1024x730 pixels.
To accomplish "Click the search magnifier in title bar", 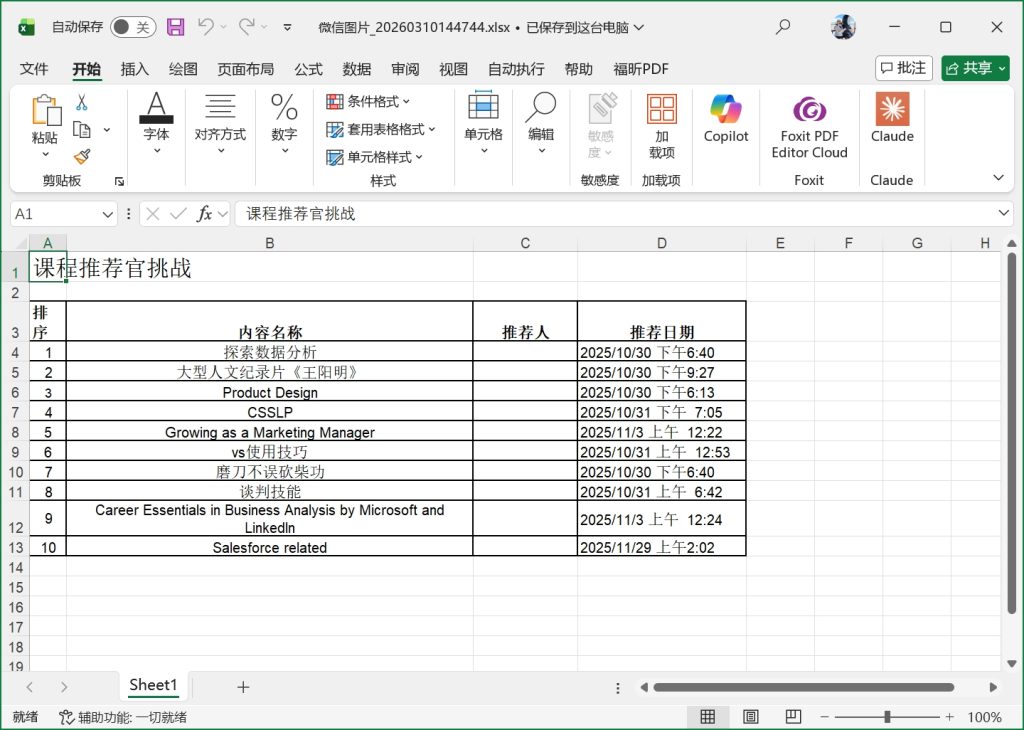I will click(783, 27).
